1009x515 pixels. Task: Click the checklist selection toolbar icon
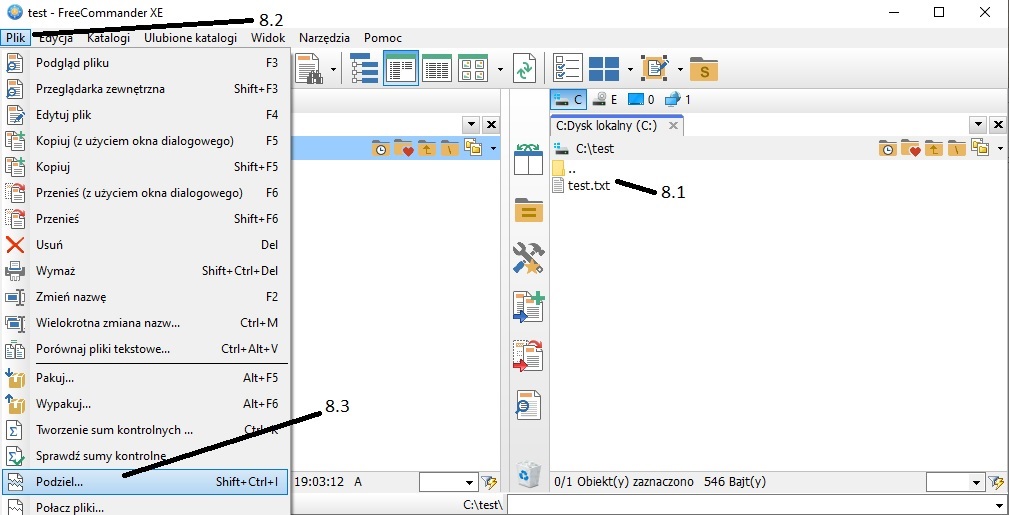pyautogui.click(x=568, y=68)
